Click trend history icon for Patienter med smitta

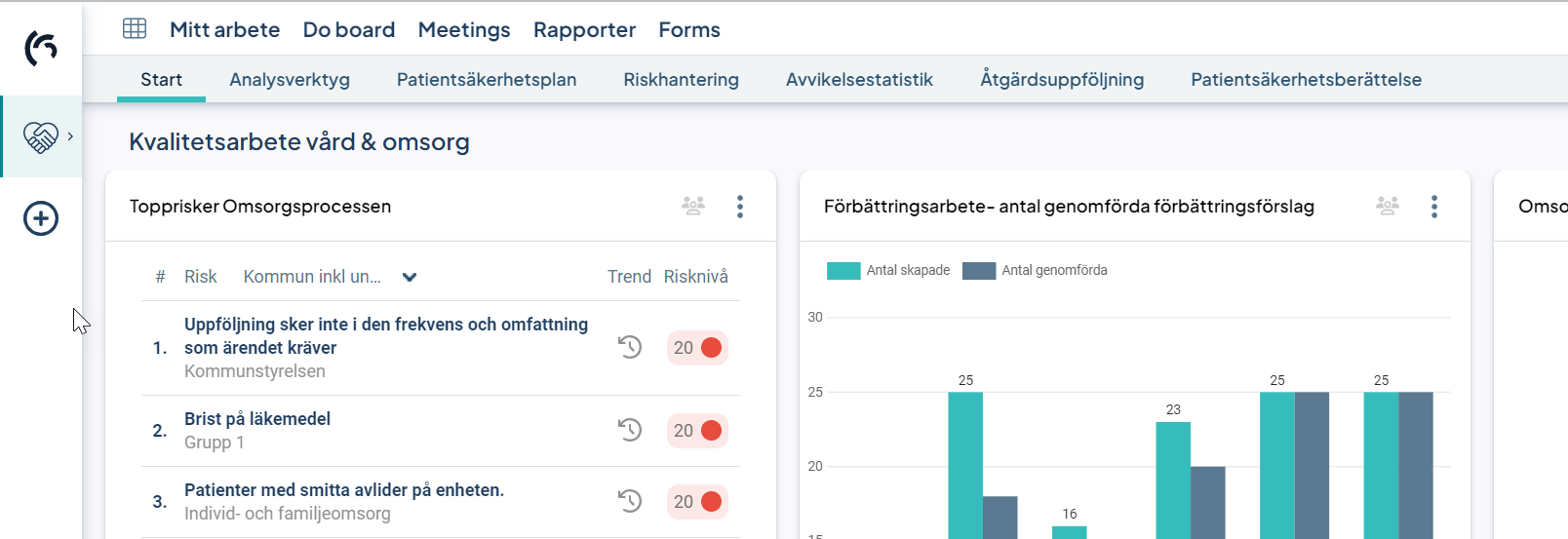coord(630,501)
